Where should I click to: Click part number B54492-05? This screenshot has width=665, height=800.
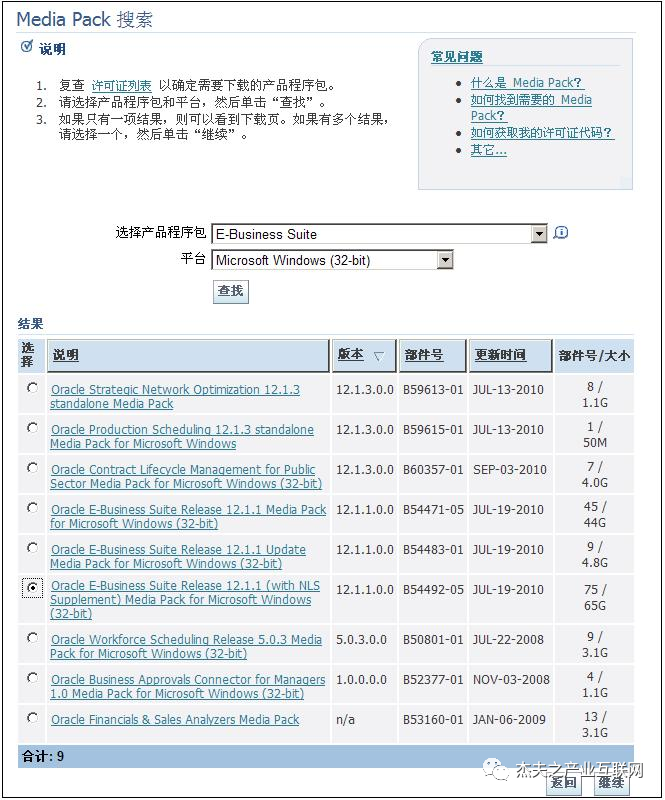(433, 590)
